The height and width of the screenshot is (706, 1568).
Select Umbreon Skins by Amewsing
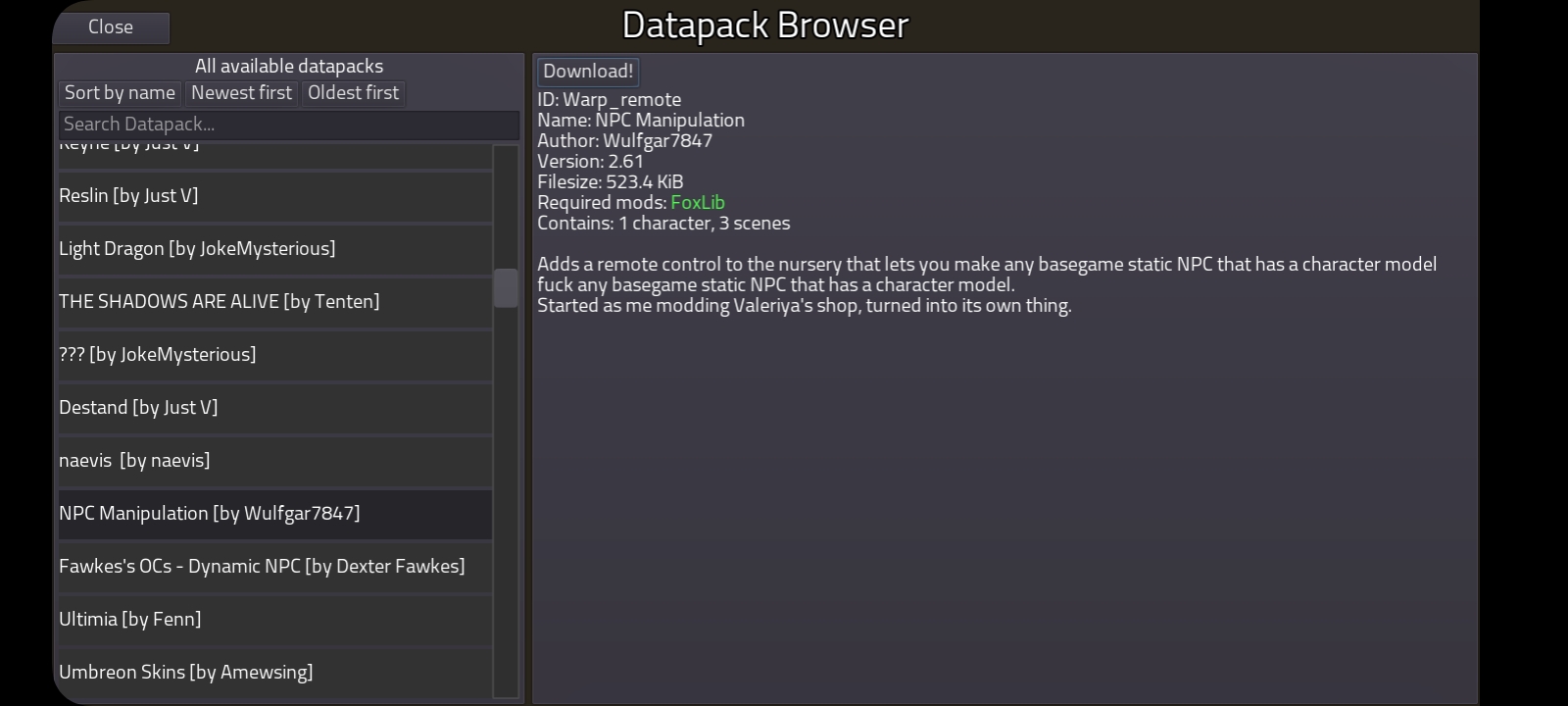click(275, 673)
